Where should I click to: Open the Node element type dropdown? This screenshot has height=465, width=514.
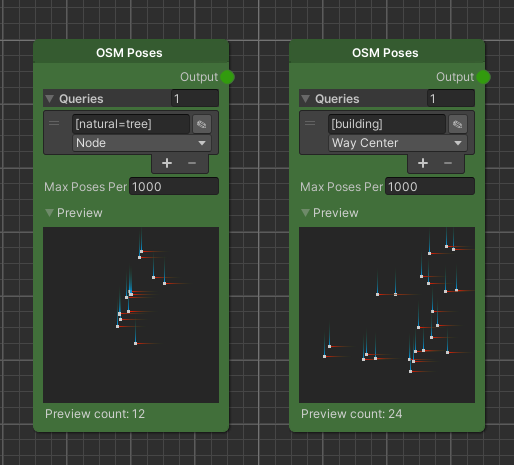142,143
